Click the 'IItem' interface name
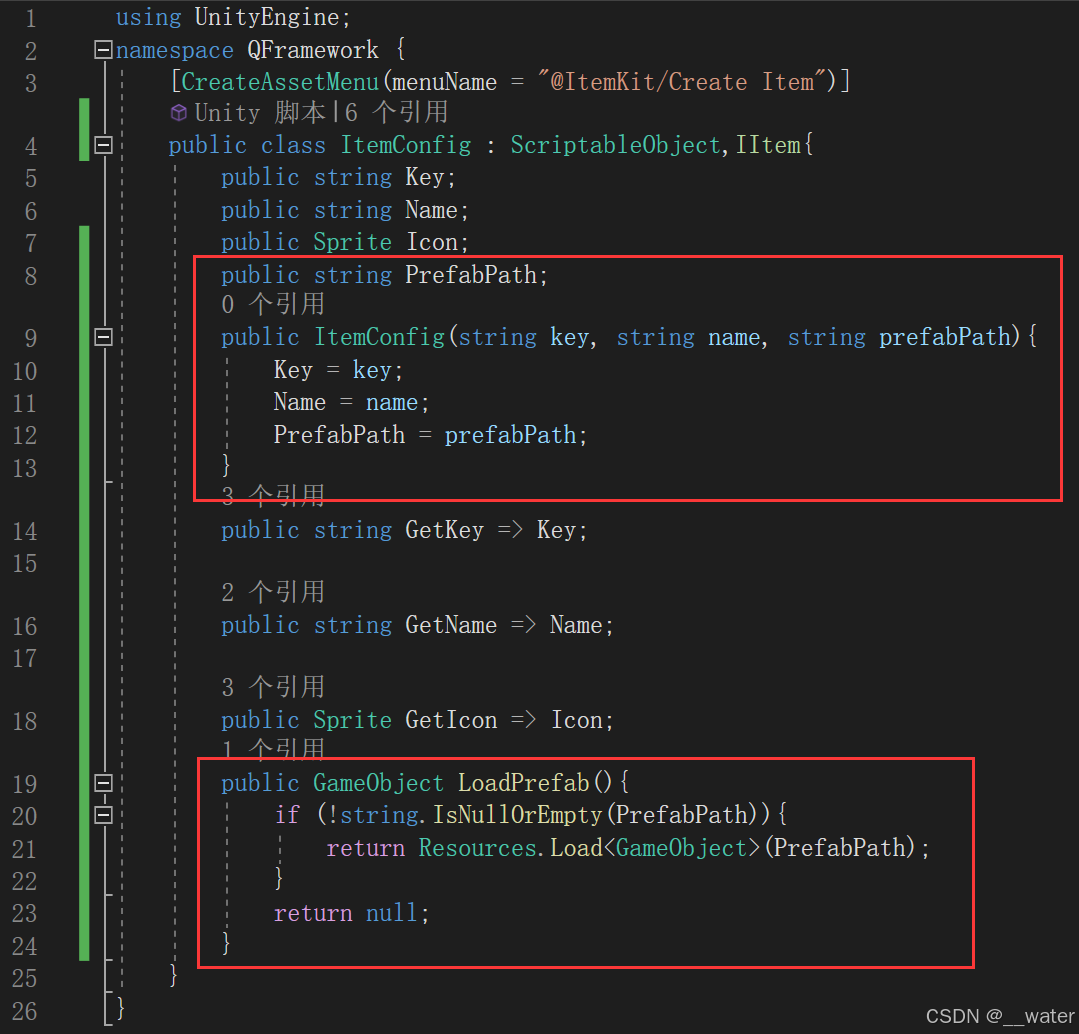The image size is (1079, 1034). pos(768,145)
